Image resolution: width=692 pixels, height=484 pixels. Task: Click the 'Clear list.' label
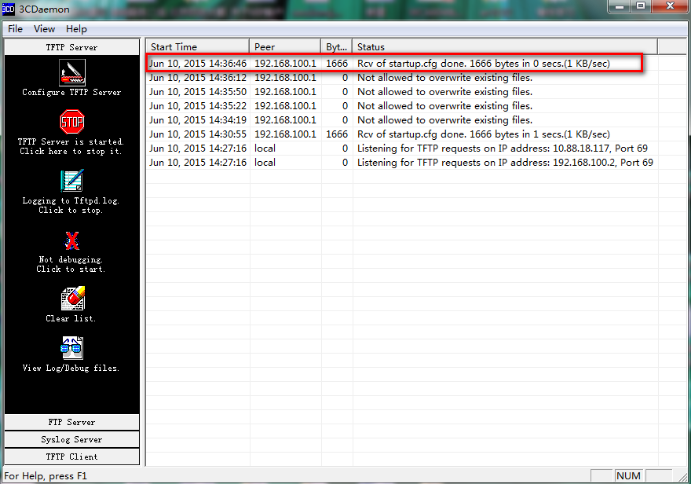(x=71, y=318)
